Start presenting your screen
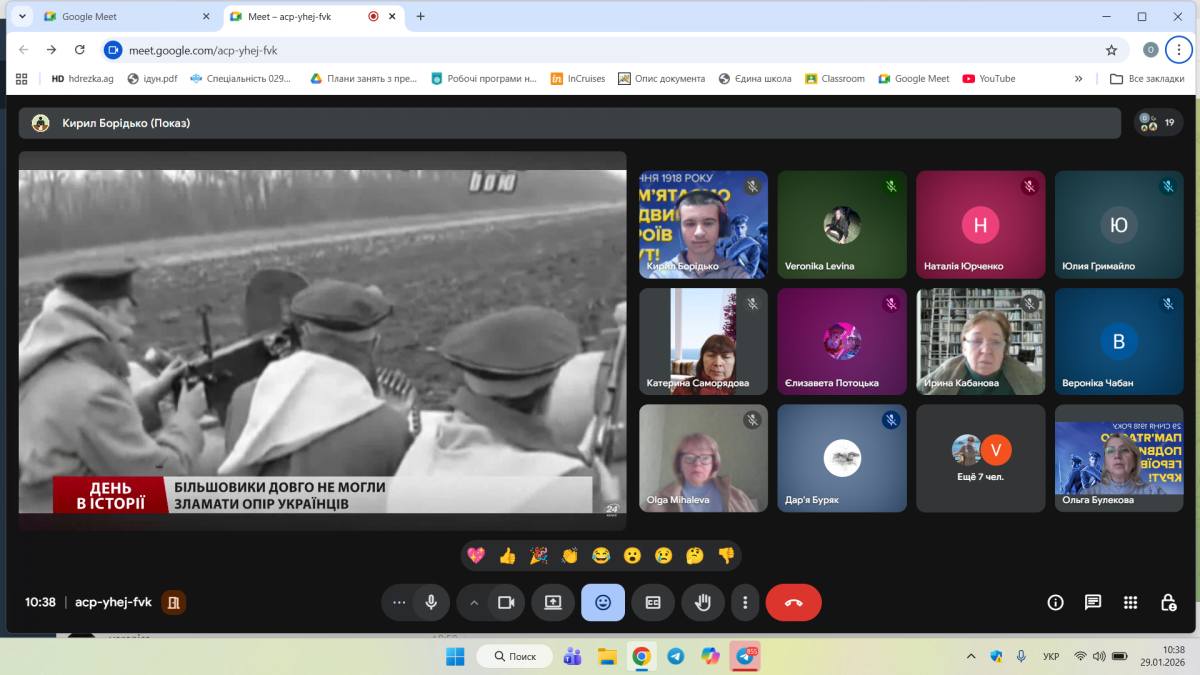The image size is (1200, 675). click(553, 602)
